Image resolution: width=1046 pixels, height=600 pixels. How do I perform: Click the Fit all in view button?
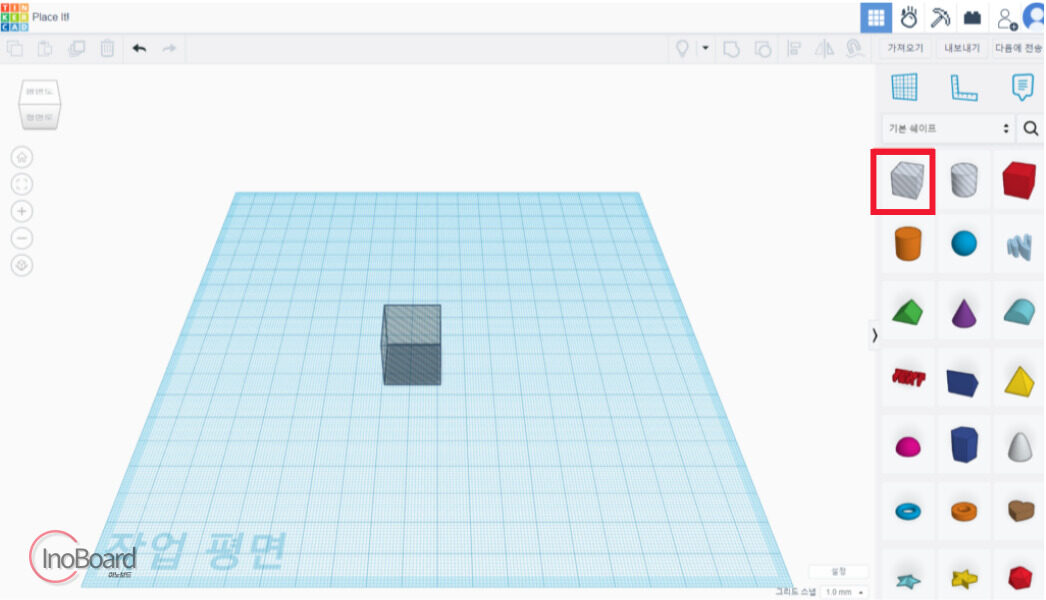pos(22,184)
